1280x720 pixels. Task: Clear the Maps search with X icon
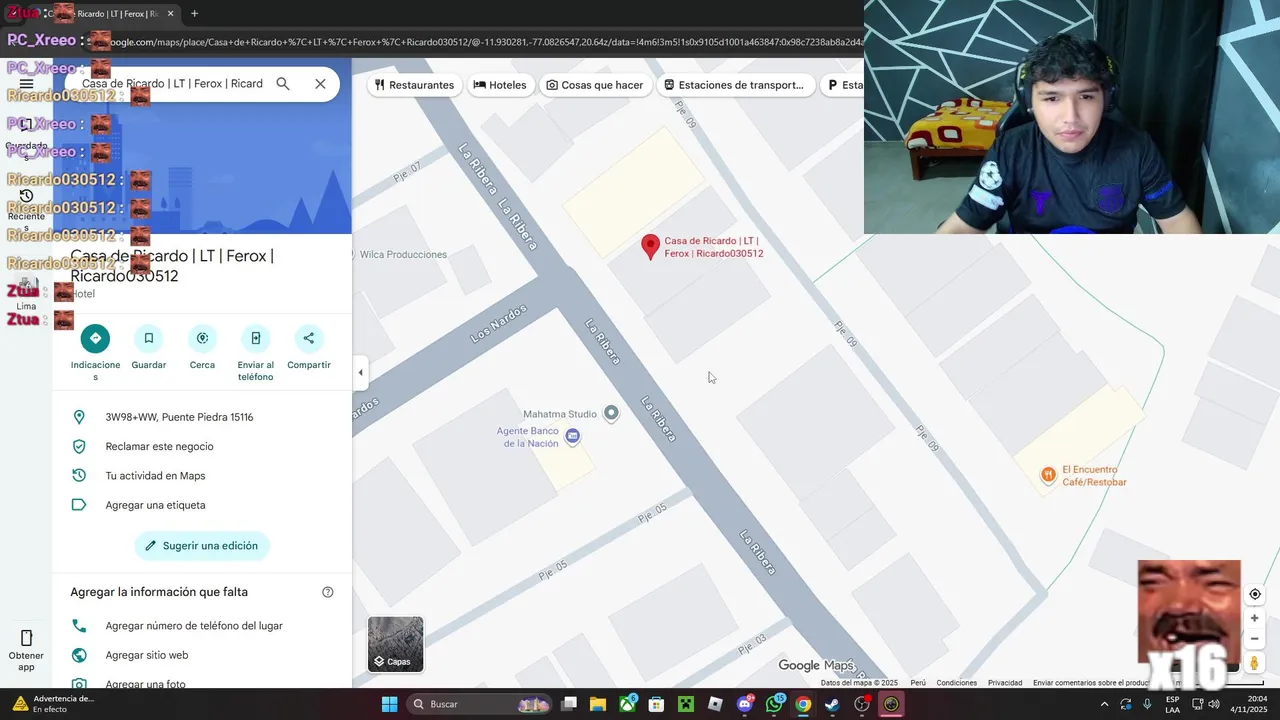[320, 84]
